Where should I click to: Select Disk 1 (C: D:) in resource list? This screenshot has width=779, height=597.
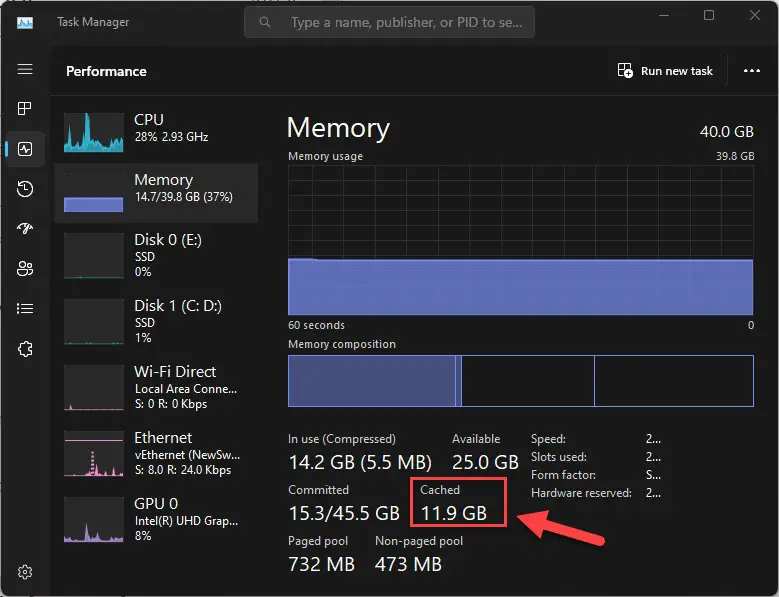(156, 321)
